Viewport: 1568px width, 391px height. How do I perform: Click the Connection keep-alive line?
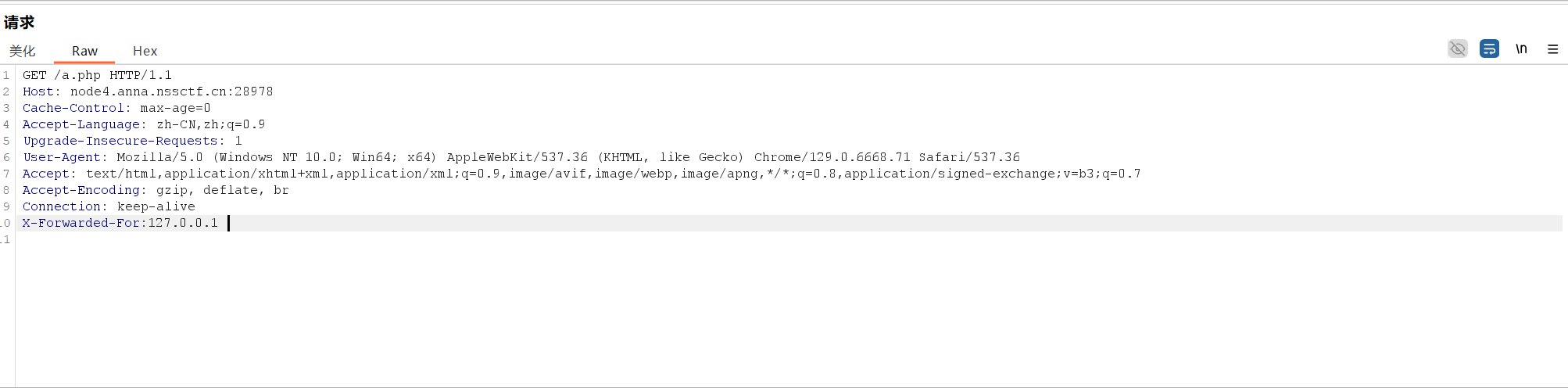[x=109, y=206]
